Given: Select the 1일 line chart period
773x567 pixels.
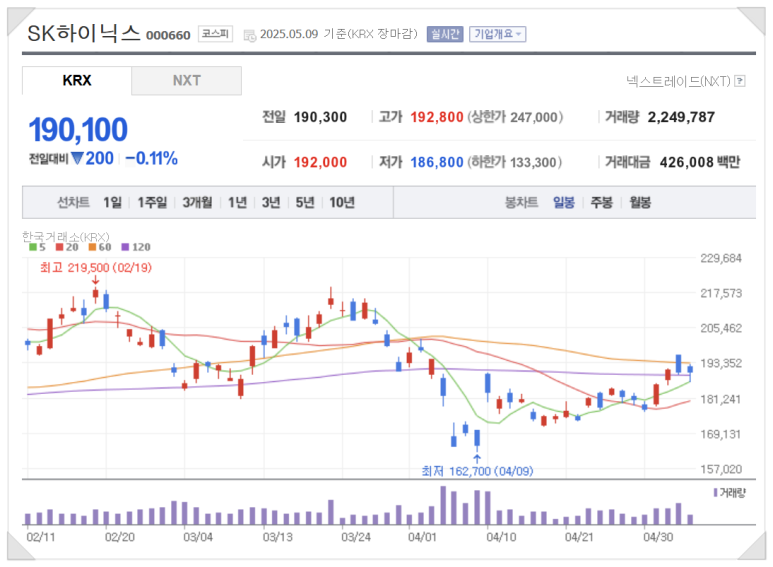Looking at the screenshot, I should [x=112, y=202].
